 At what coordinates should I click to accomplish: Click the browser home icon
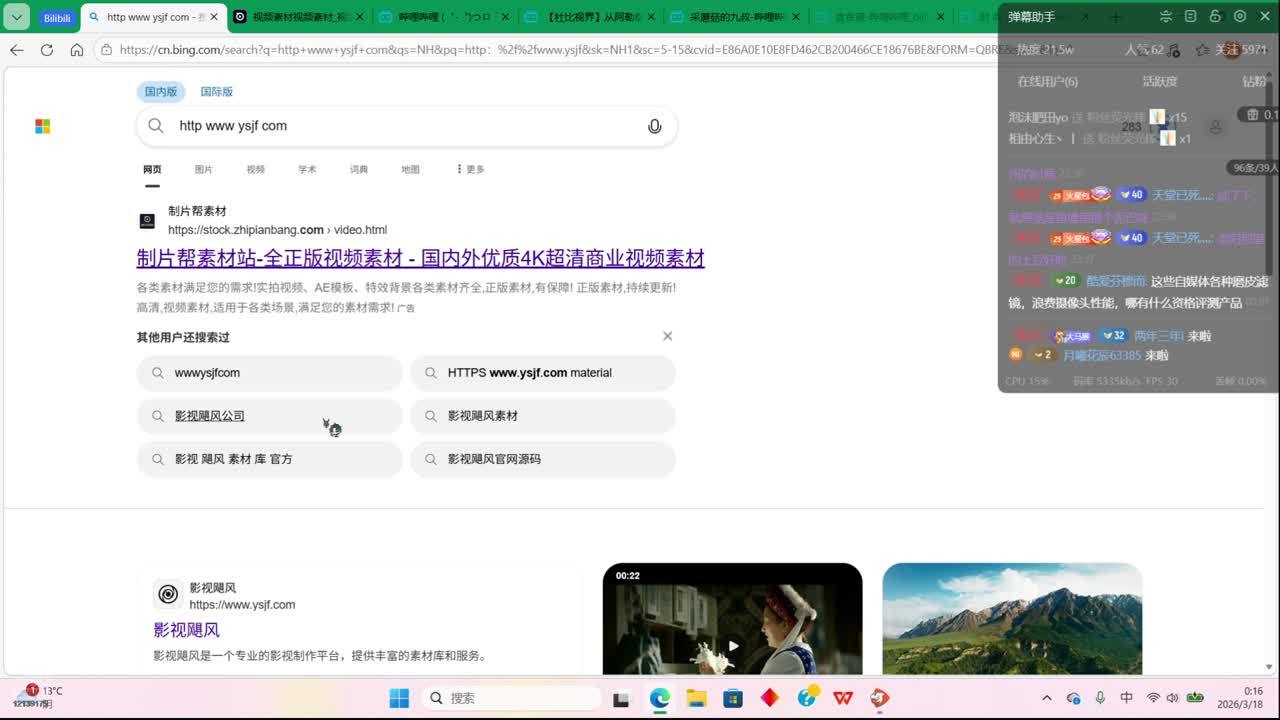77,50
